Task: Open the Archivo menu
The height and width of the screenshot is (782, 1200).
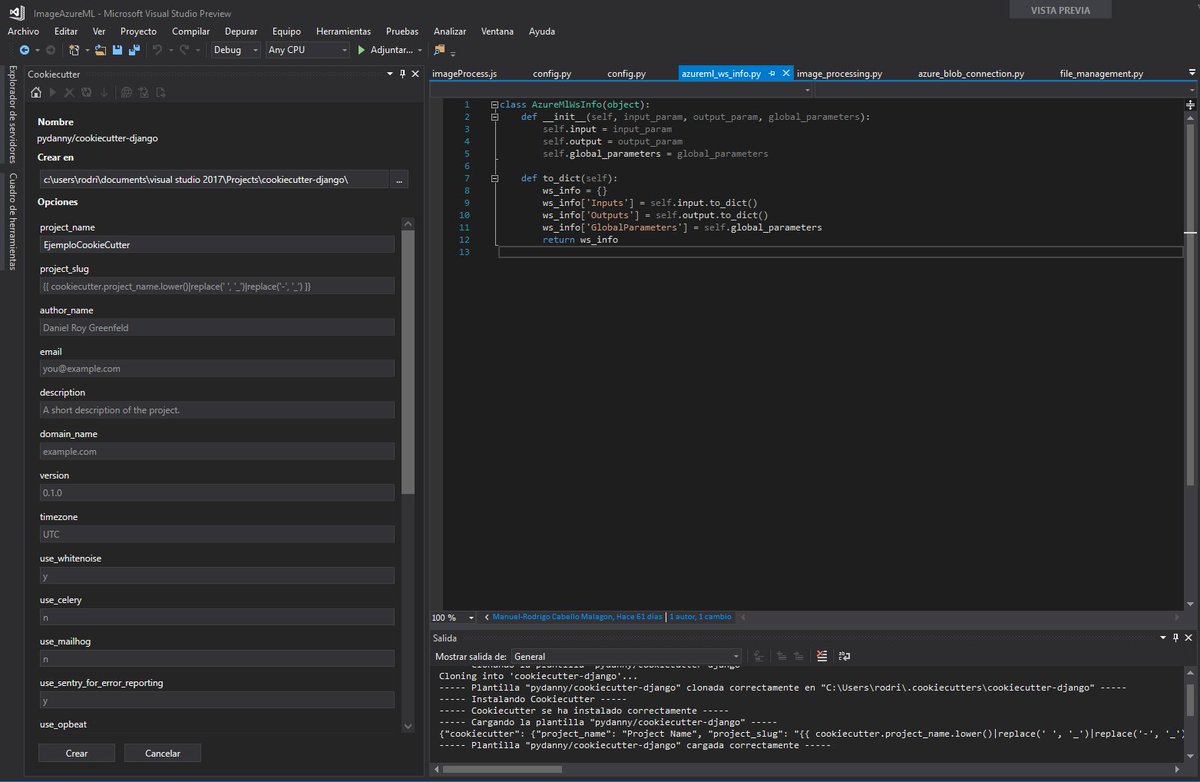Action: pyautogui.click(x=23, y=31)
